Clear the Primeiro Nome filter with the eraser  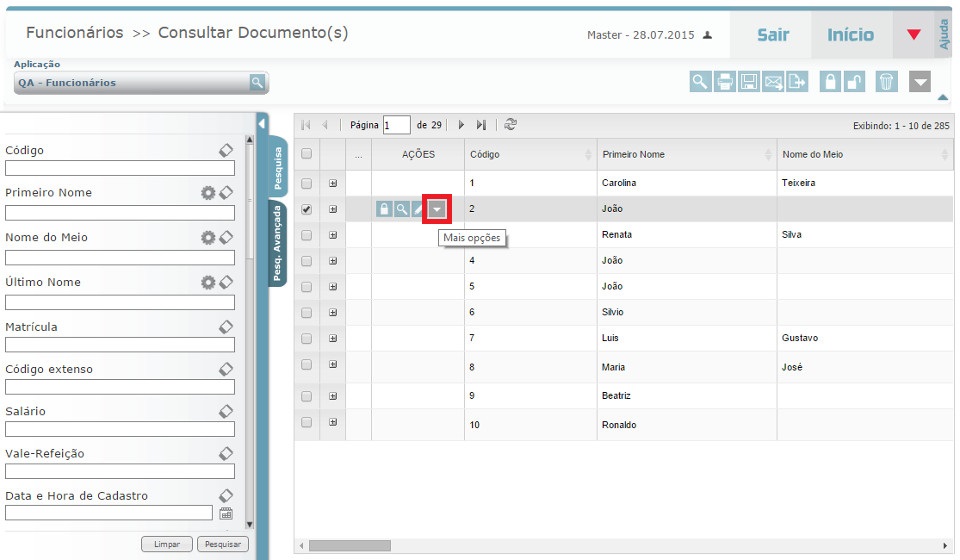pos(226,193)
